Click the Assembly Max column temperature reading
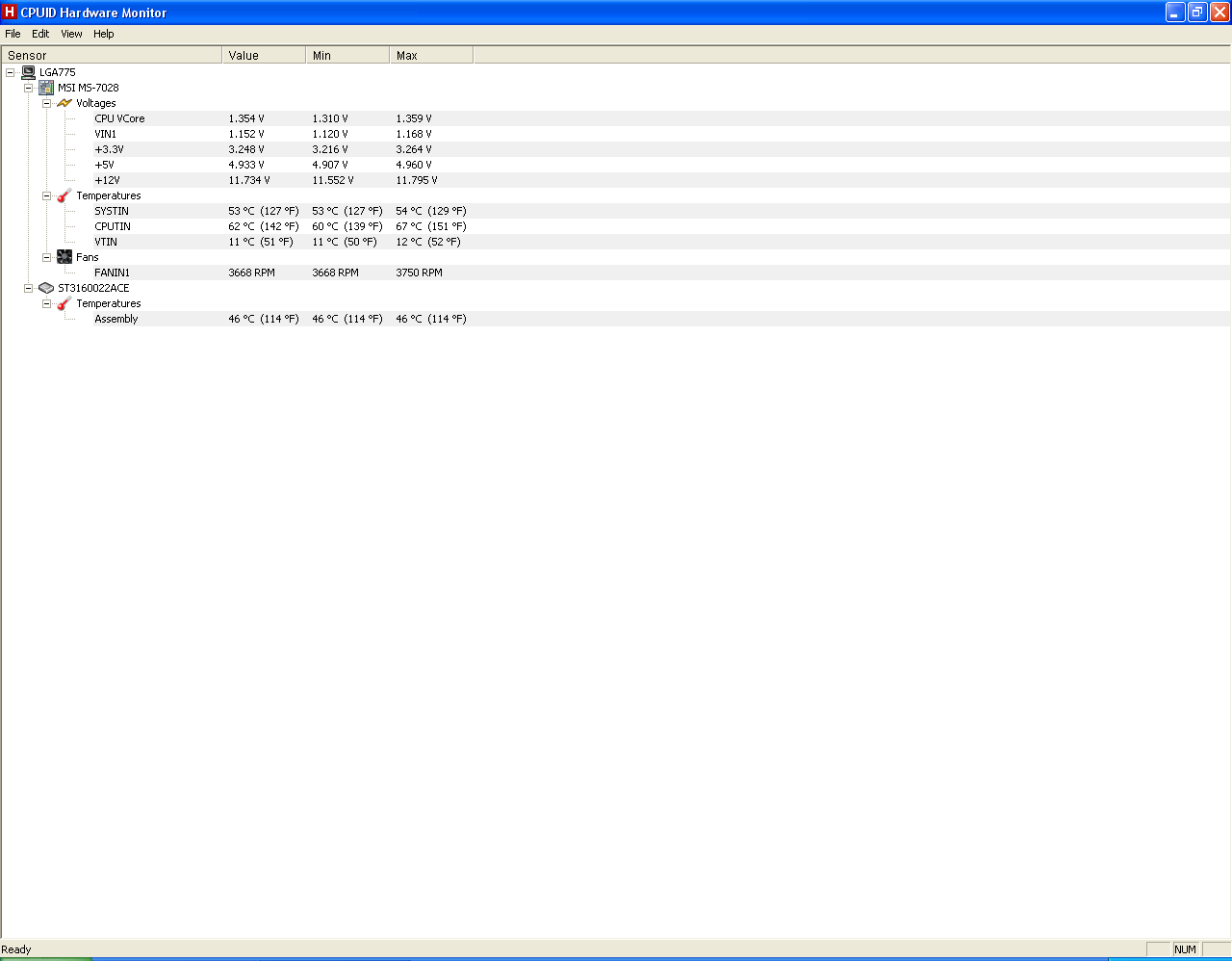 click(x=431, y=319)
